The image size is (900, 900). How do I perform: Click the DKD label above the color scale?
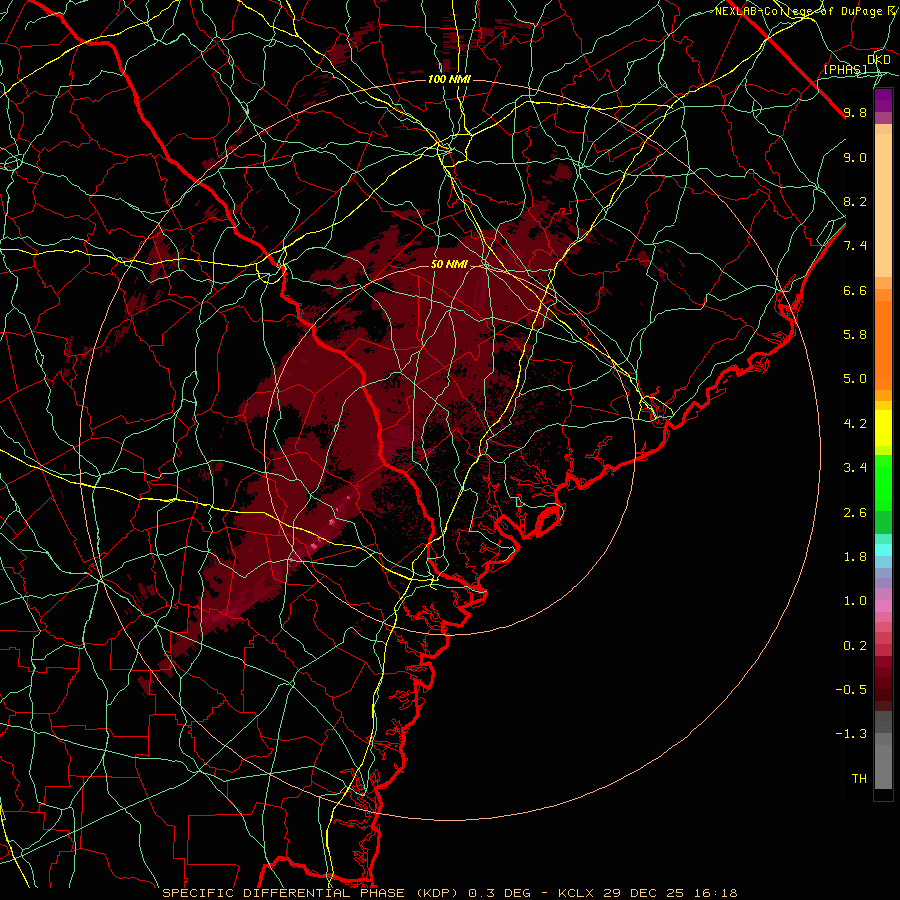pos(879,60)
